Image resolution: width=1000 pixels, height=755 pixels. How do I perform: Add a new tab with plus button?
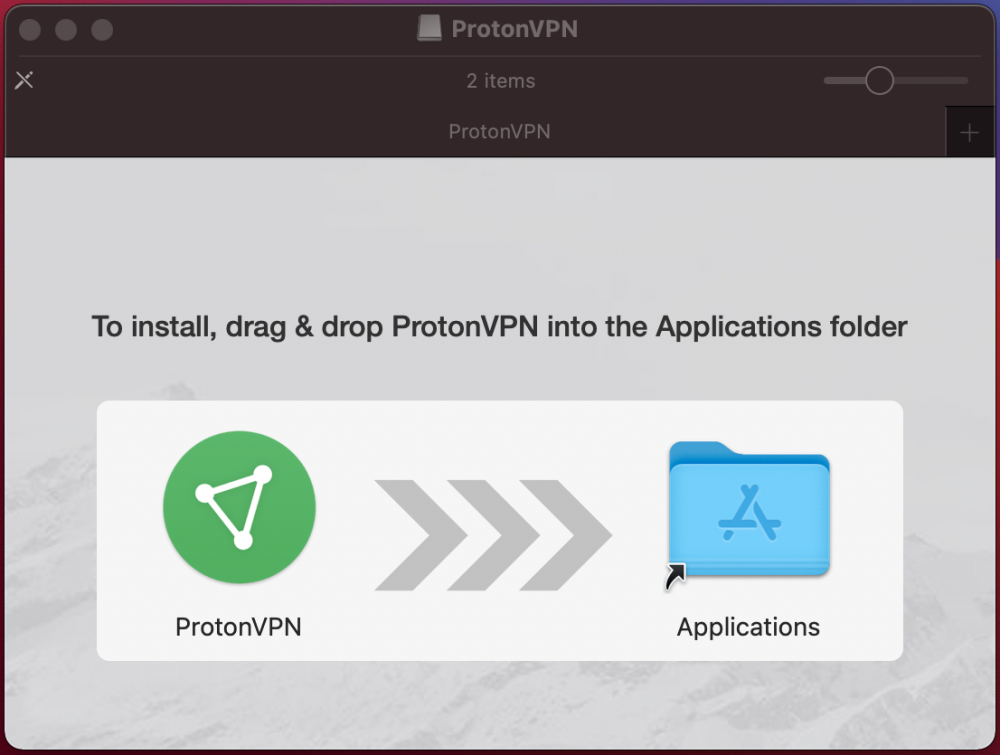point(969,133)
